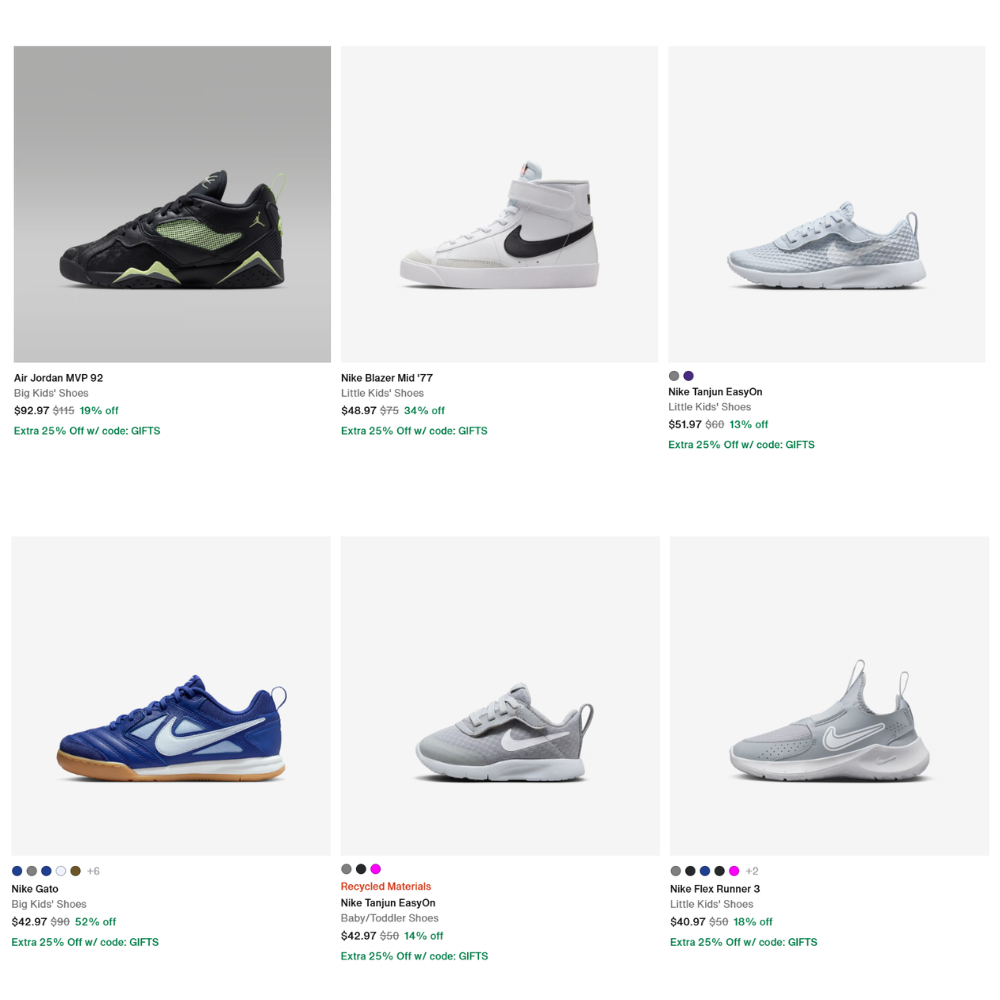Open the Nike Blazer Mid '77 product image
The image size is (1000, 1000).
499,204
